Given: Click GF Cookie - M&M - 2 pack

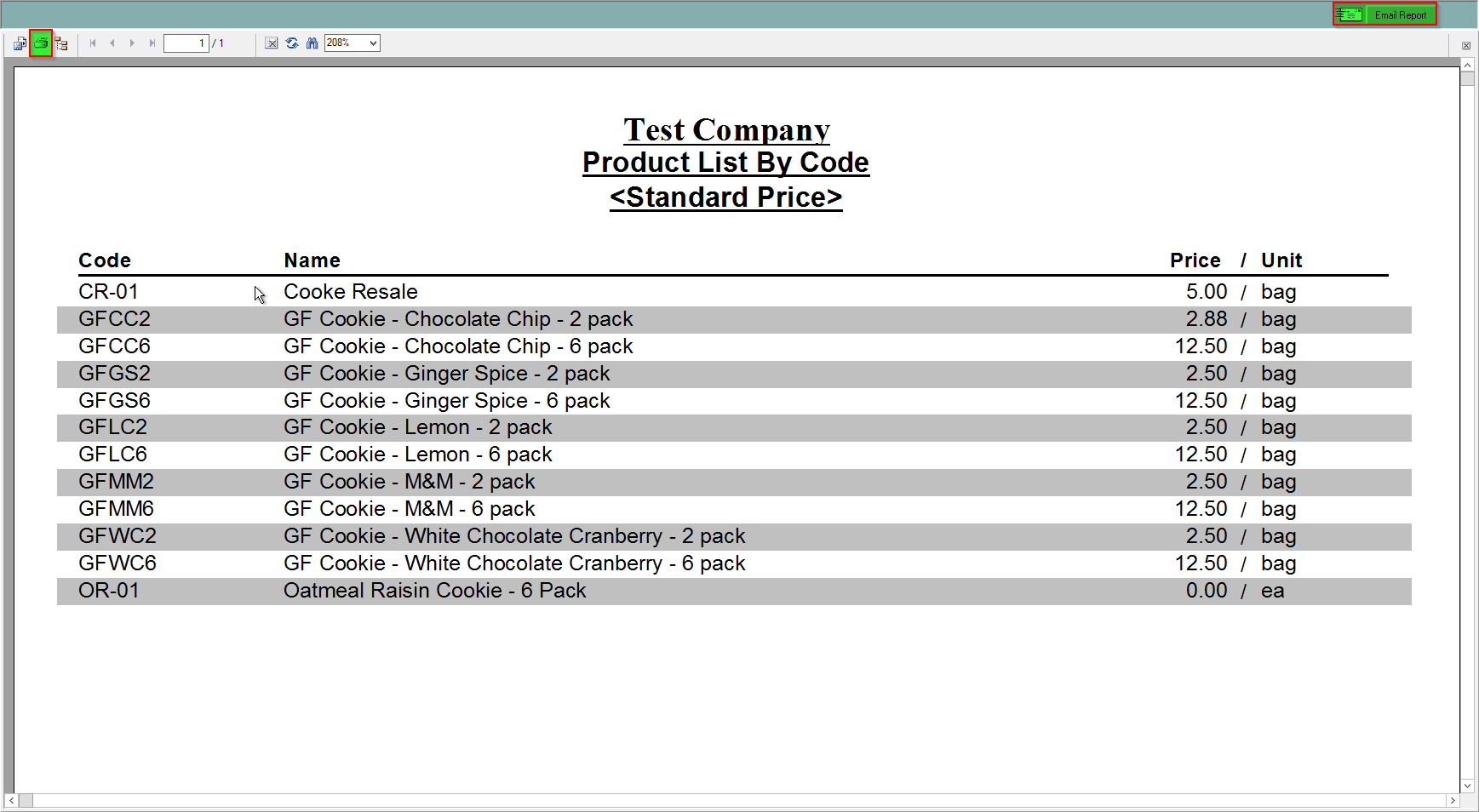Looking at the screenshot, I should click(410, 482).
